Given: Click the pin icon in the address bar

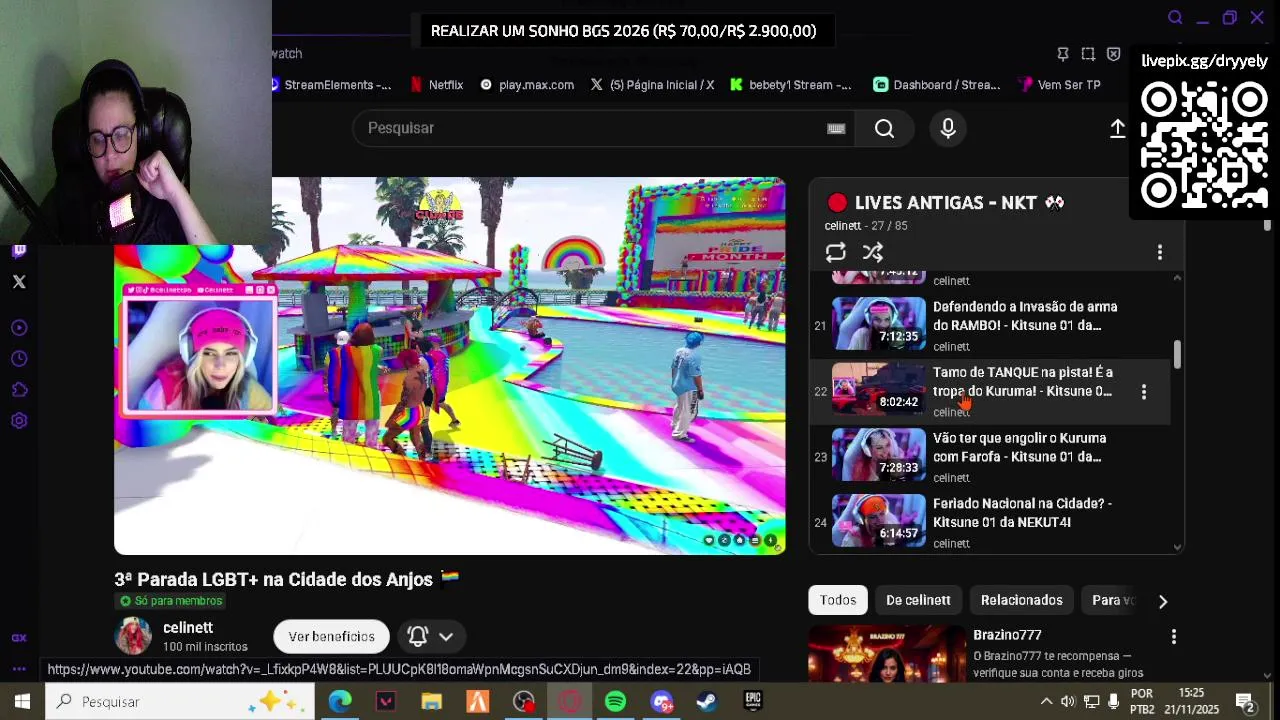Looking at the screenshot, I should (x=1063, y=54).
